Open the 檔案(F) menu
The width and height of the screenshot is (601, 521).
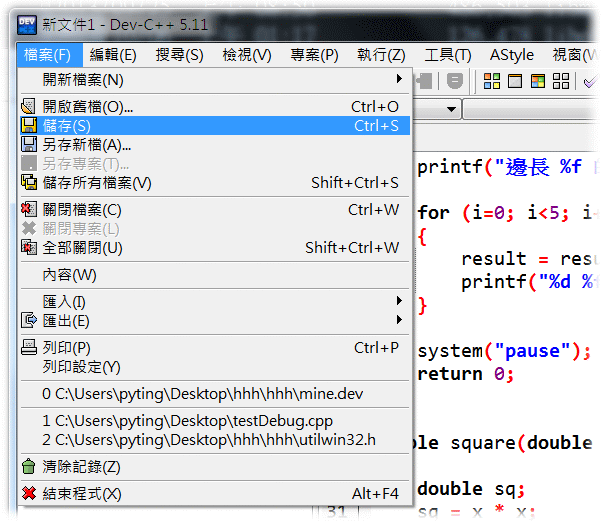pyautogui.click(x=49, y=55)
